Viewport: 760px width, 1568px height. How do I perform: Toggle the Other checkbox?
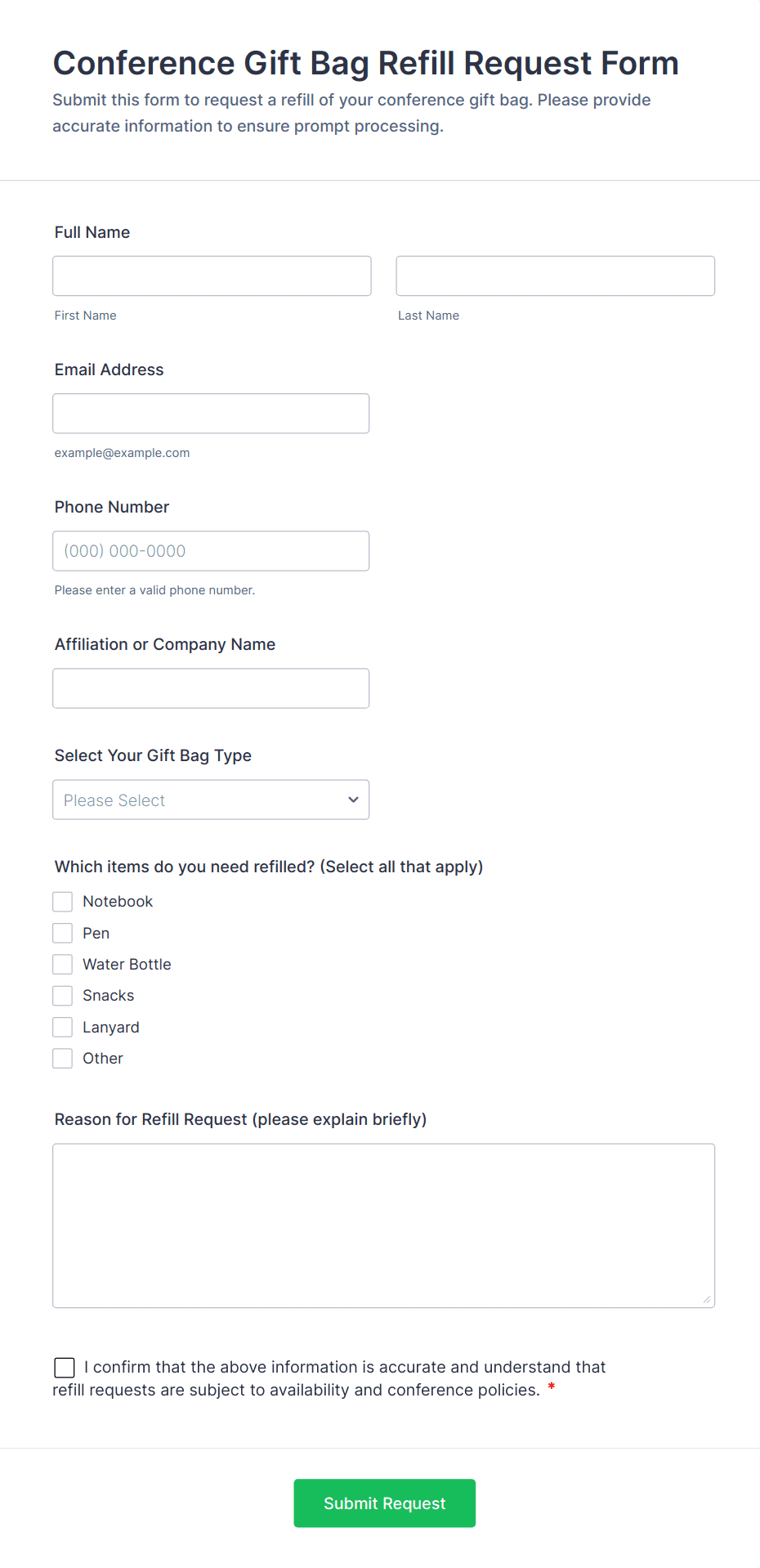[63, 1059]
